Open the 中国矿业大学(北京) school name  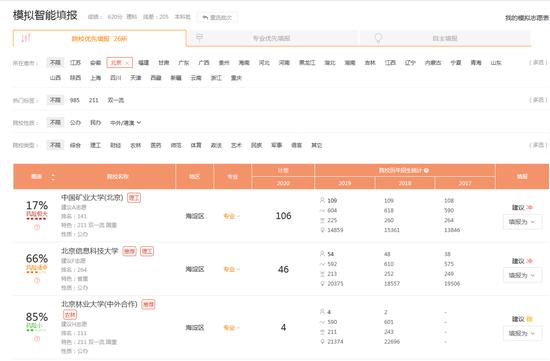[92, 198]
